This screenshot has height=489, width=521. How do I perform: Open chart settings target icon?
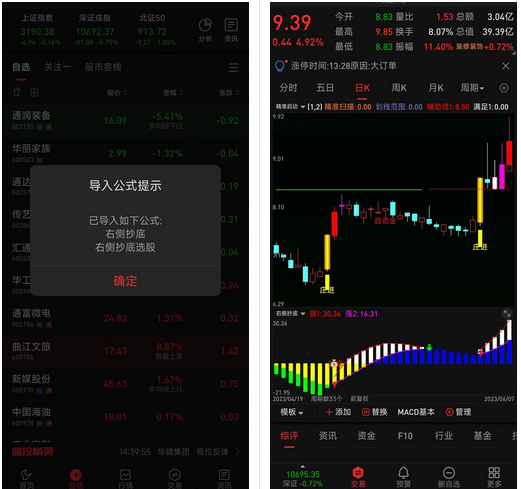point(504,88)
